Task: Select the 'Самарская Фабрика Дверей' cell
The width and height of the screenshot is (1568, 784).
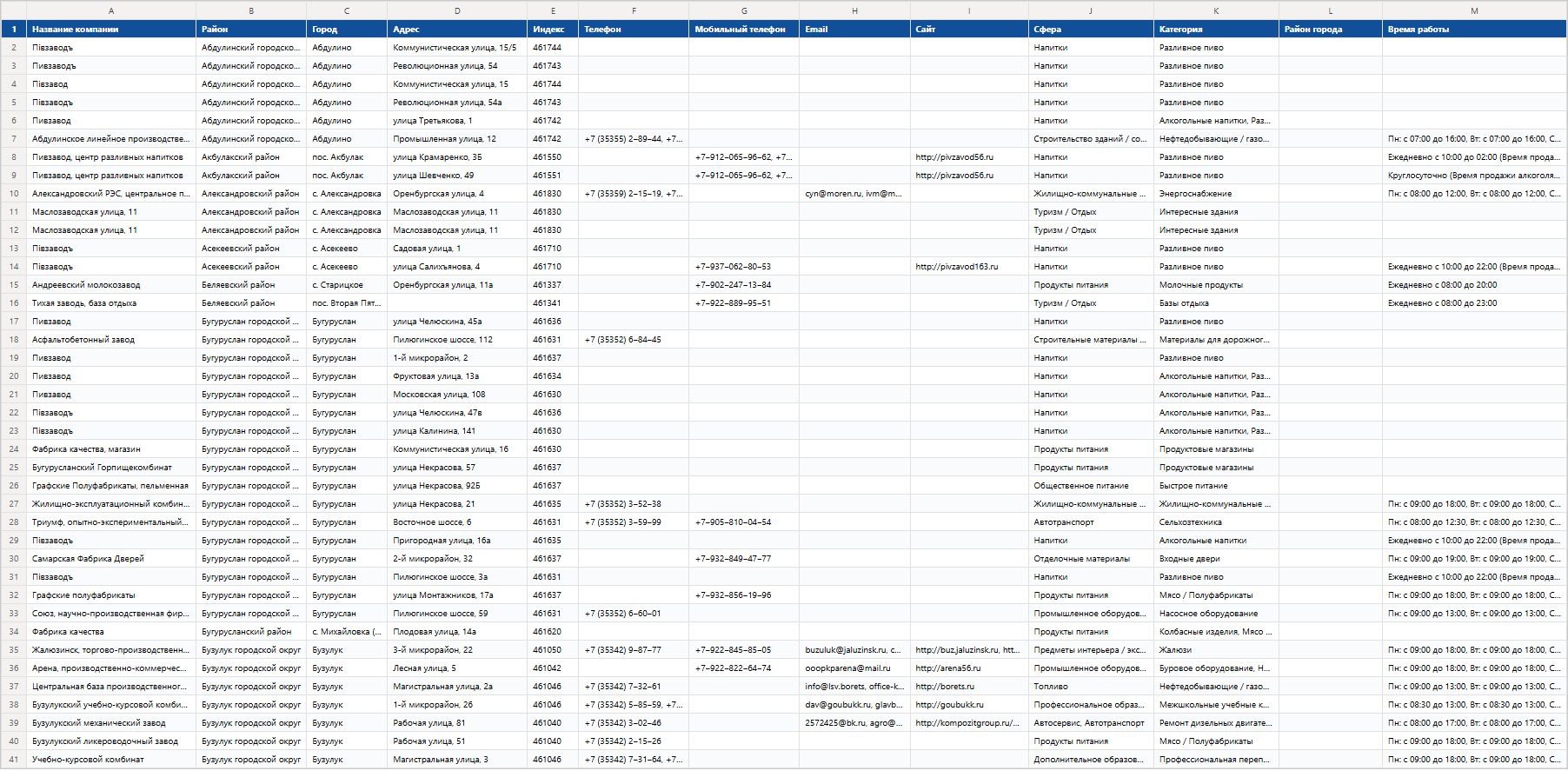Action: click(x=111, y=559)
